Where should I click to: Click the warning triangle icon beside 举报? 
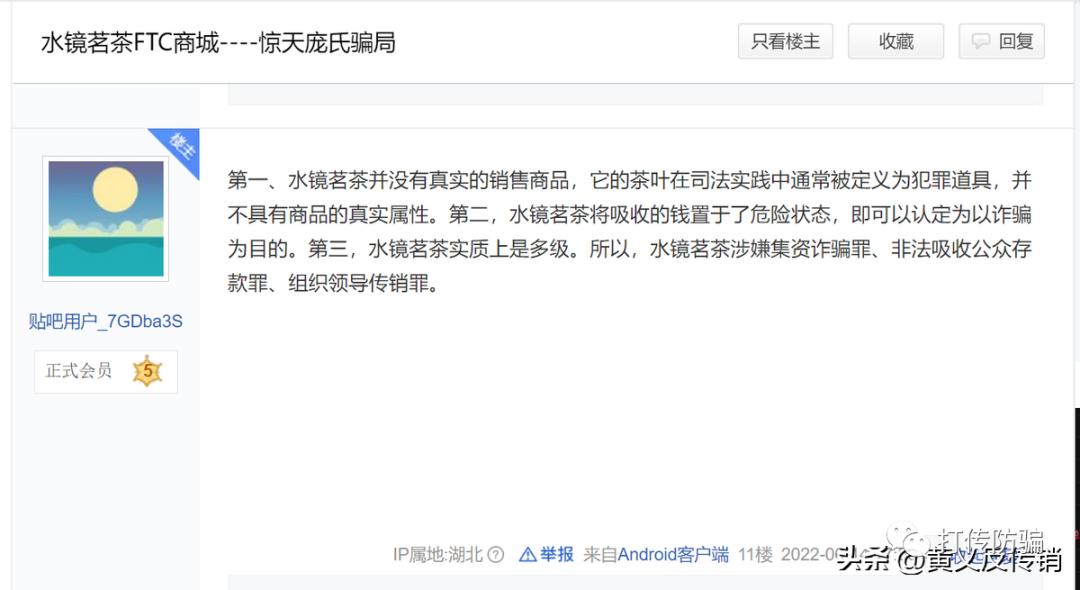[x=528, y=554]
